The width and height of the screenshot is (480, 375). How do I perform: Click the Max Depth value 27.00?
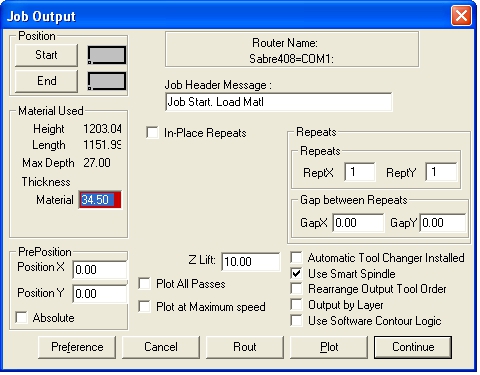point(97,163)
